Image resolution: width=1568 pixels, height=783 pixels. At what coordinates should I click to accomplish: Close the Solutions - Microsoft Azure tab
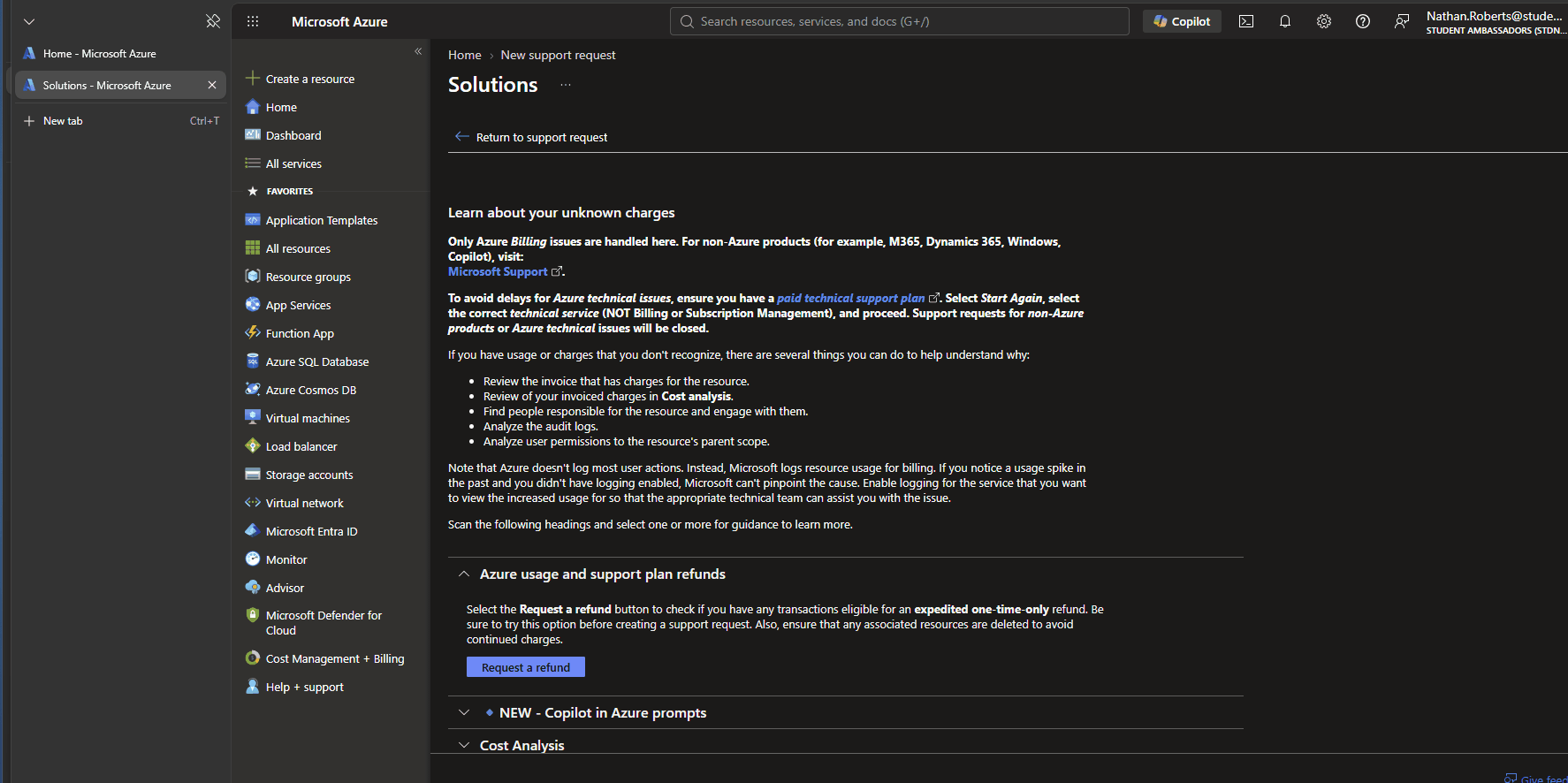pos(212,85)
